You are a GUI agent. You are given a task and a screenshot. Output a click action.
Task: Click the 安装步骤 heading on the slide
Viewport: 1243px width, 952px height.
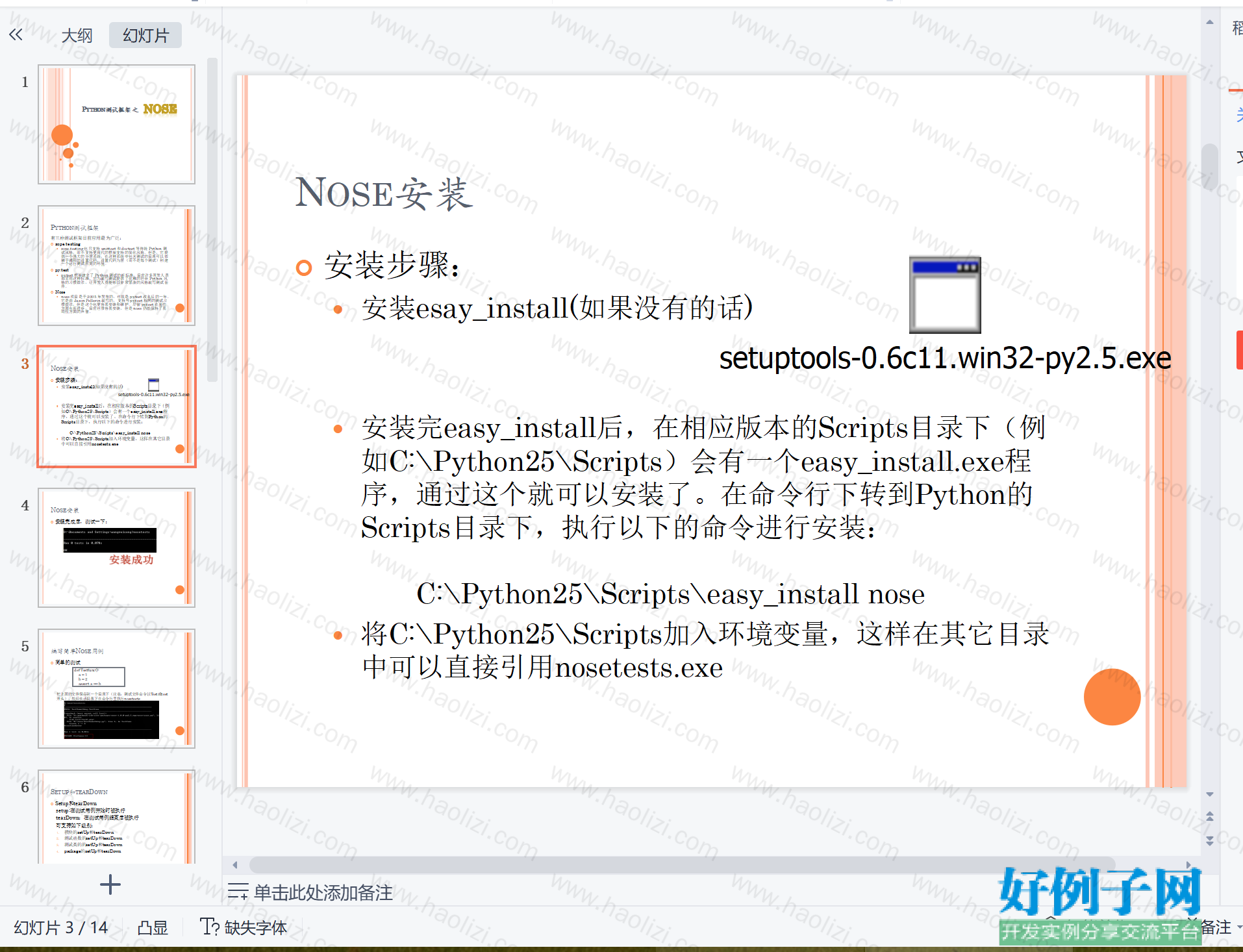pyautogui.click(x=392, y=265)
